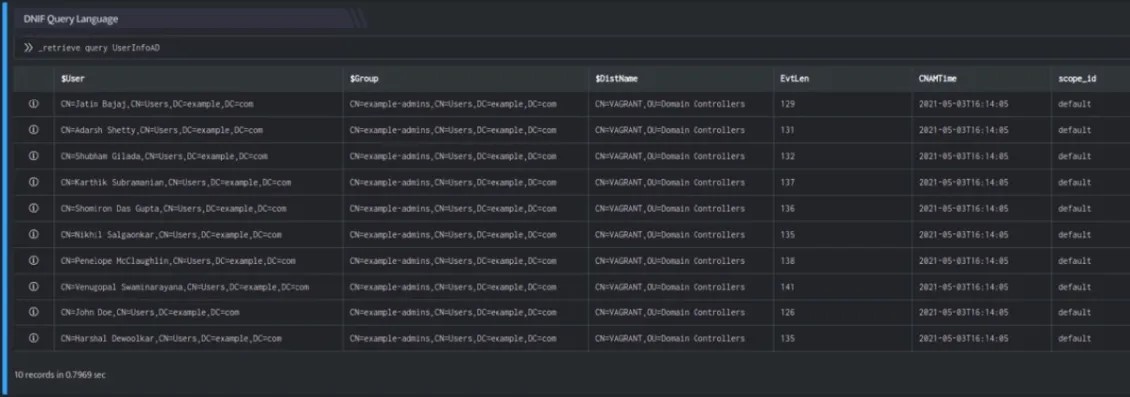Click CNAMTime cell in Shubham Gilada row
This screenshot has width=1130, height=397.
tap(982, 156)
